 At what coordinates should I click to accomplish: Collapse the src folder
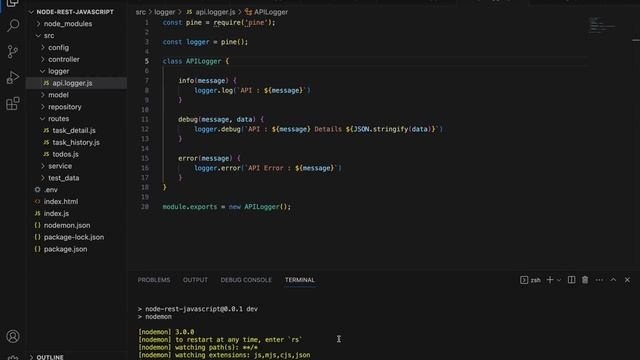49,36
